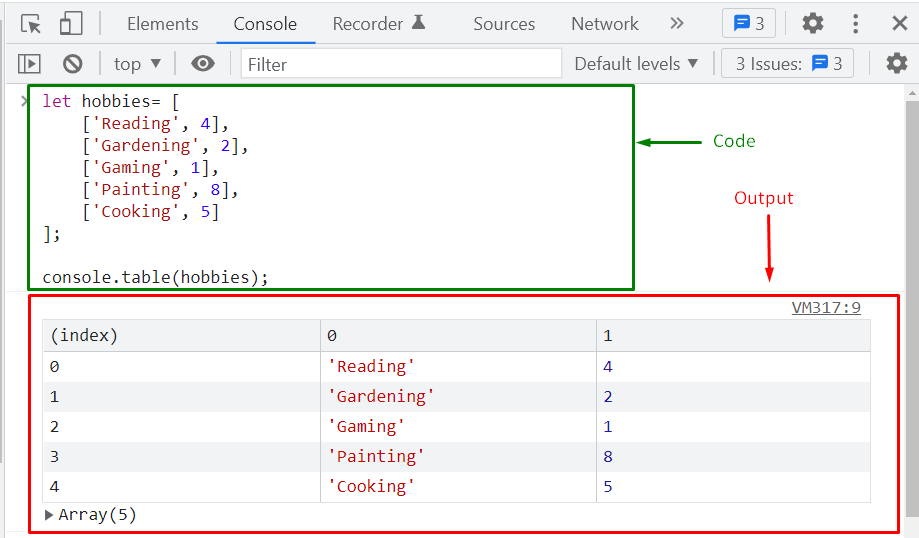Screen dimensions: 919x538
Task: Activate the inspect element picker icon
Action: tap(30, 24)
